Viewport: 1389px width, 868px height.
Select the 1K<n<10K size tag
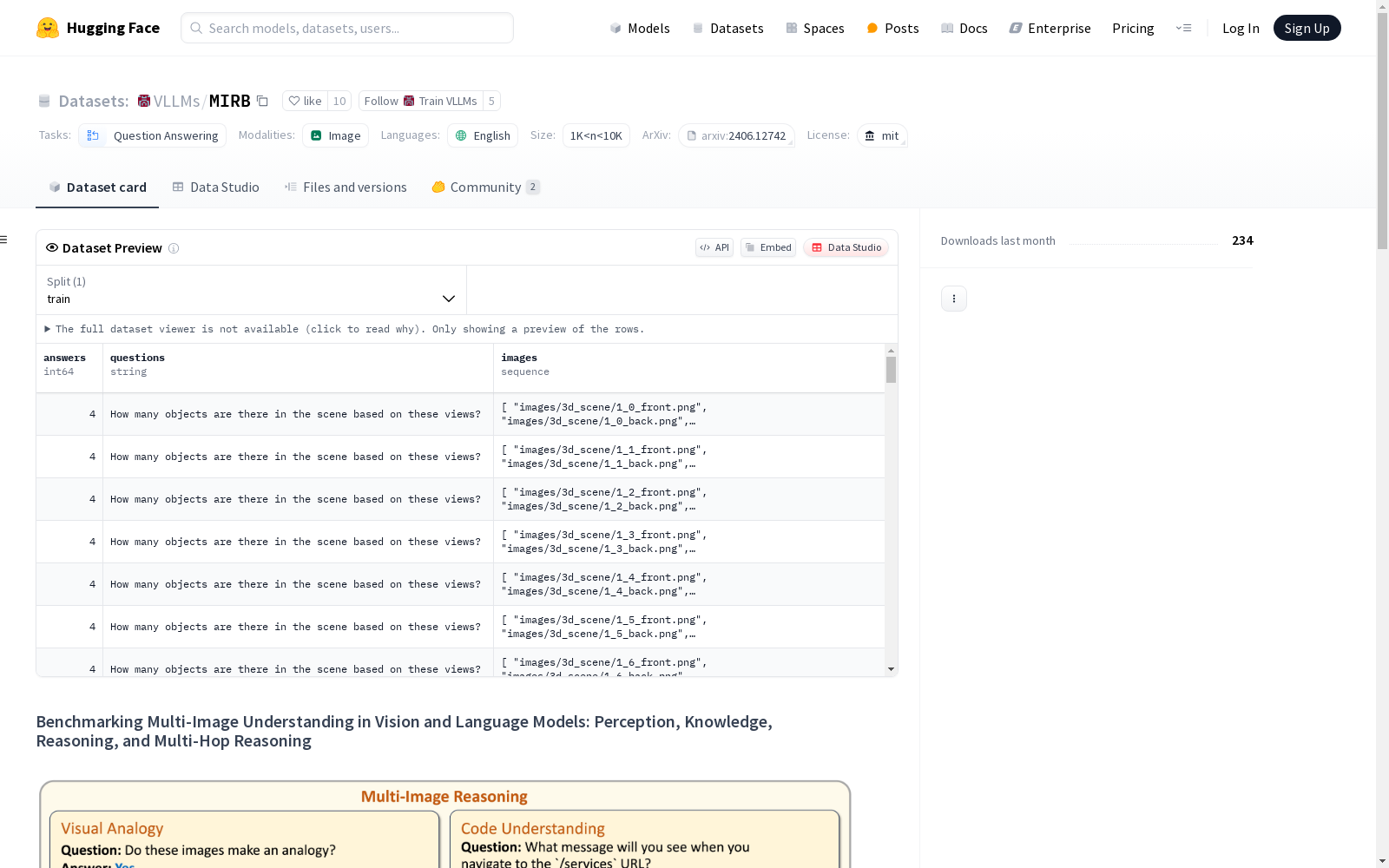(596, 135)
